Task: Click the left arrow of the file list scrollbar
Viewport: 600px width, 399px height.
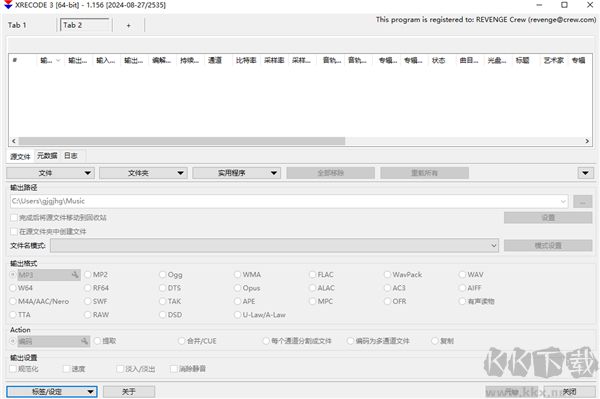Action: [x=14, y=141]
